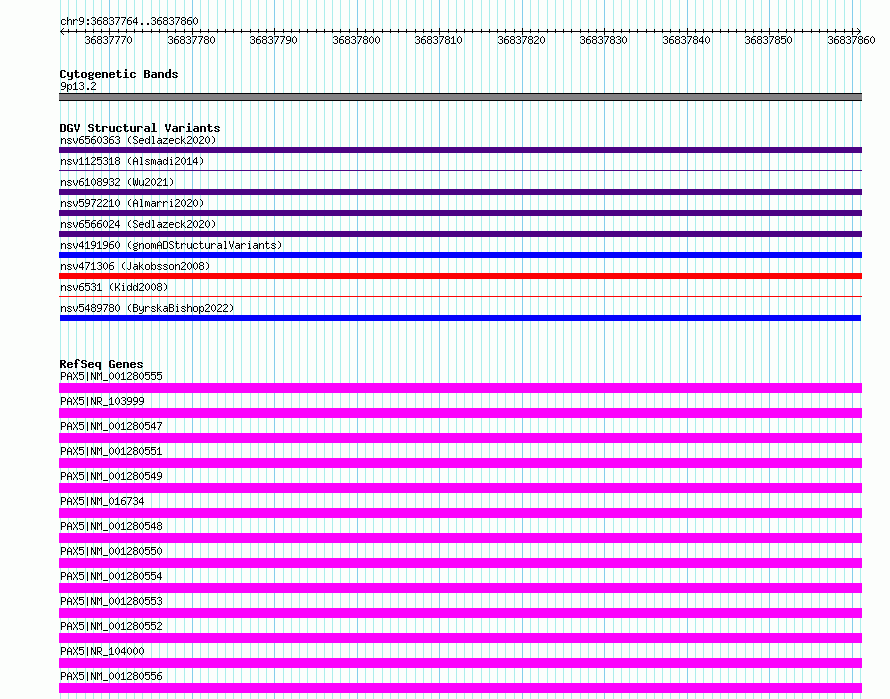Image resolution: width=890 pixels, height=699 pixels.
Task: Select the PAX5|NM_001280550 transcript label
Action: click(111, 551)
